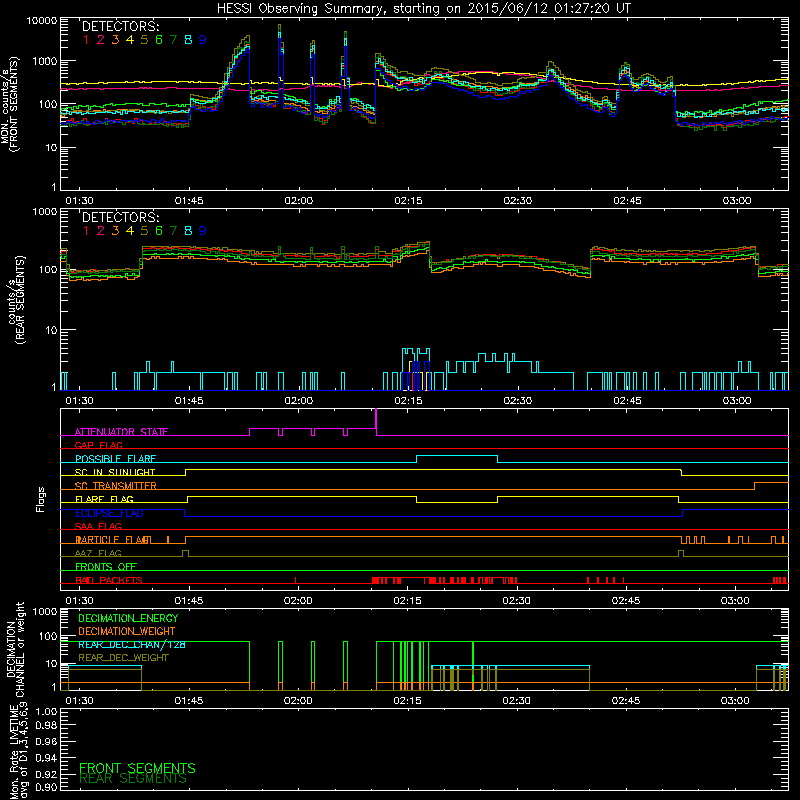
Task: Select yellow detector 4 in the front segments legend
Action: 130,40
